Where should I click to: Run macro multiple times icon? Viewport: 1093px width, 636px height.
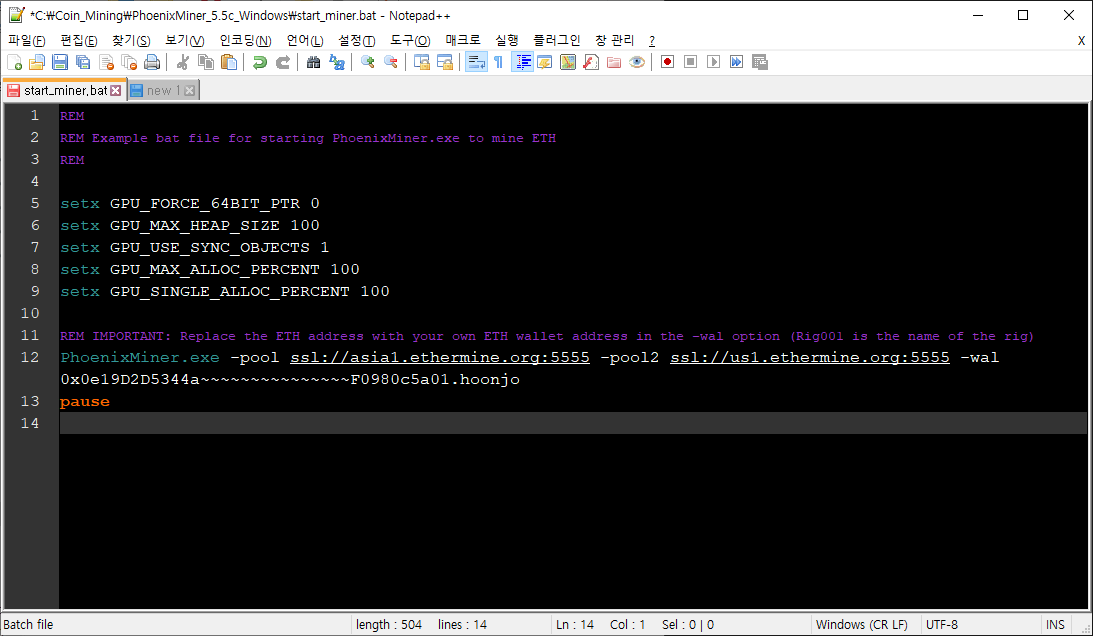pos(736,62)
